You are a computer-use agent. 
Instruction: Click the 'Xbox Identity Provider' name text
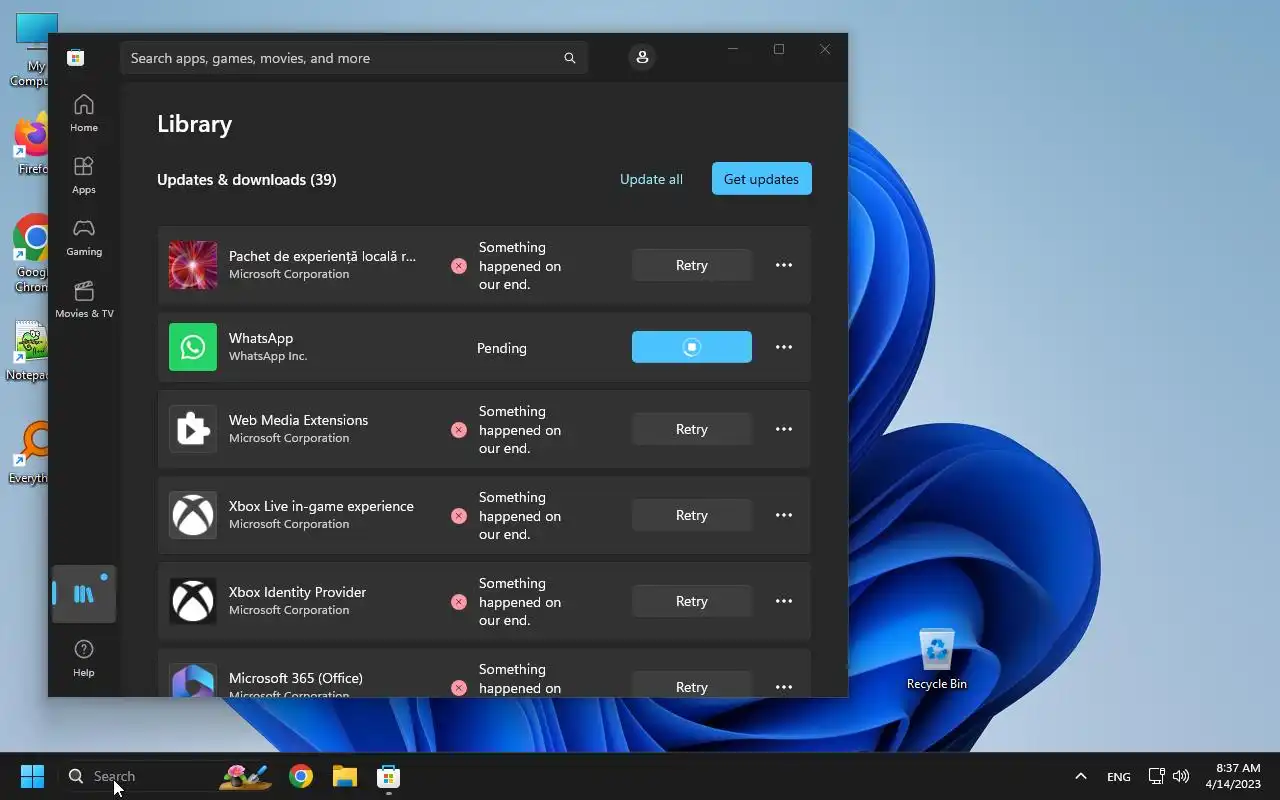click(297, 592)
